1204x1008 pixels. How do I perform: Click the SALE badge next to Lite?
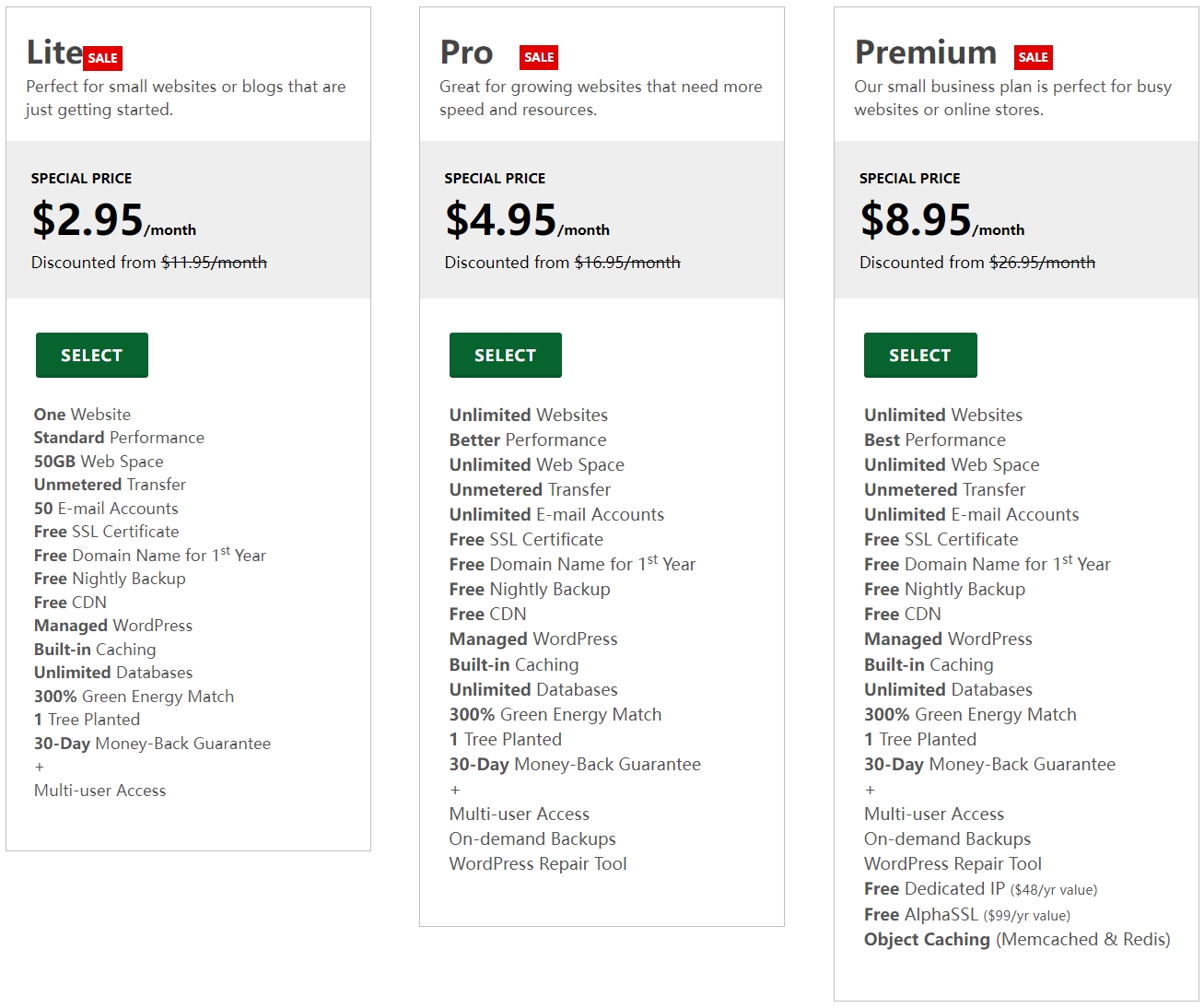(x=102, y=58)
